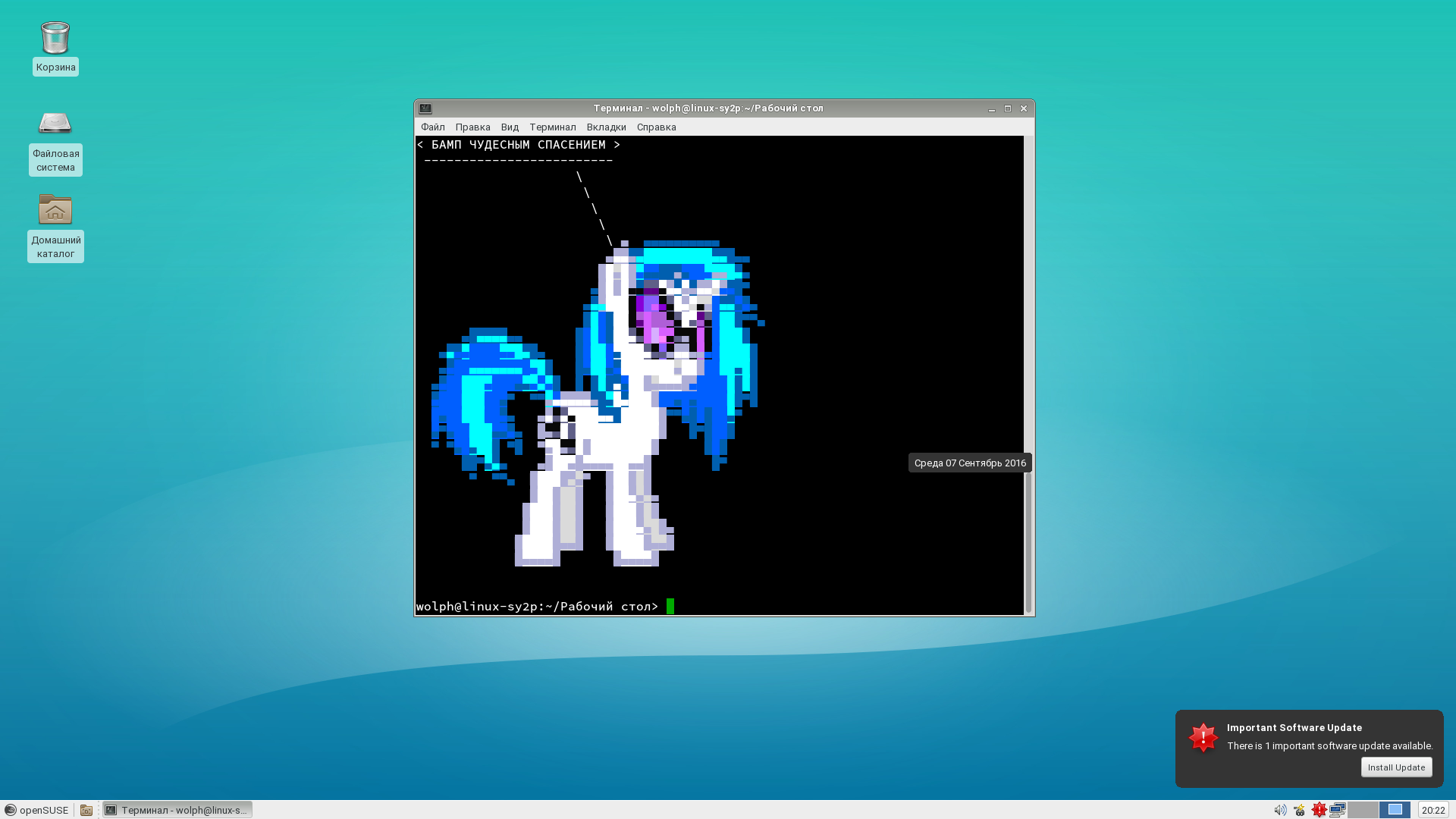Viewport: 1456px width, 819px height.
Task: Open the Корзина trash icon on desktop
Action: coord(55,39)
